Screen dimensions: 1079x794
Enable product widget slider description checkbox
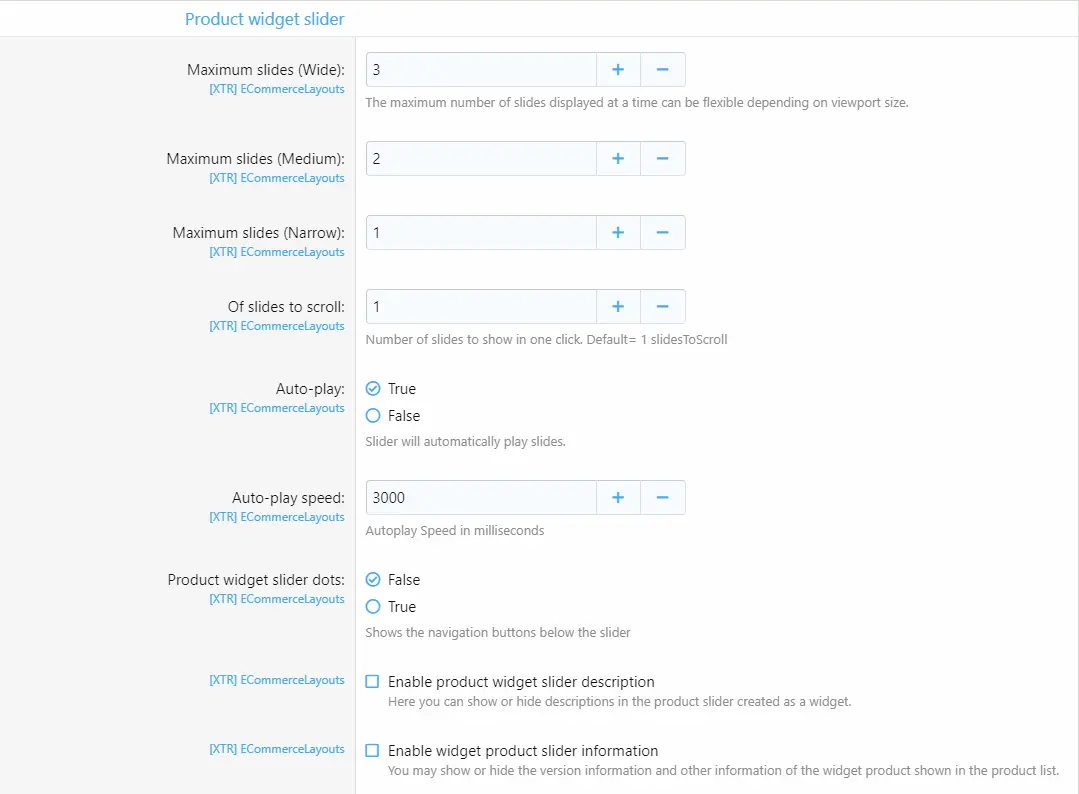(372, 682)
